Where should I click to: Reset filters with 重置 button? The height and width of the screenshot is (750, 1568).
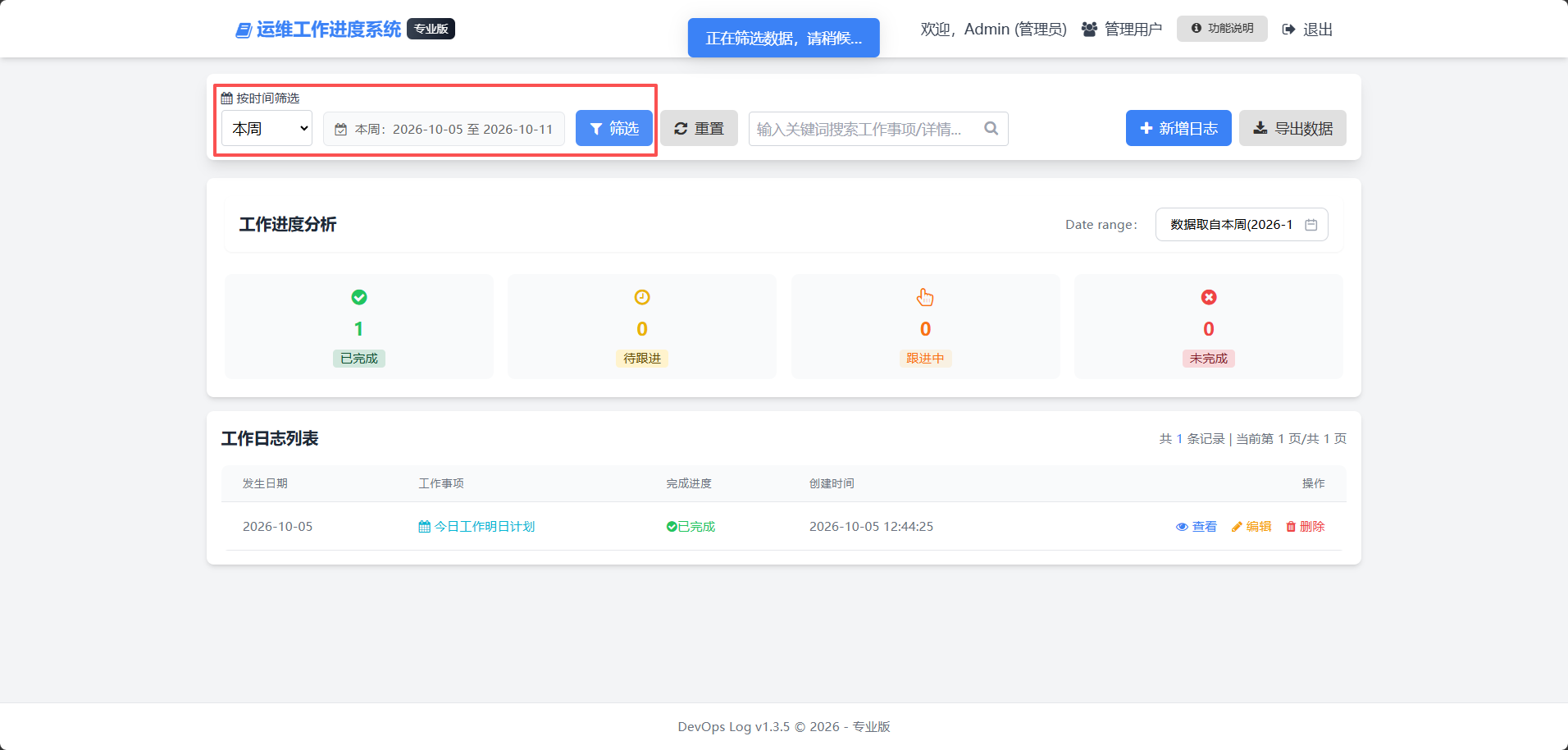pyautogui.click(x=700, y=128)
